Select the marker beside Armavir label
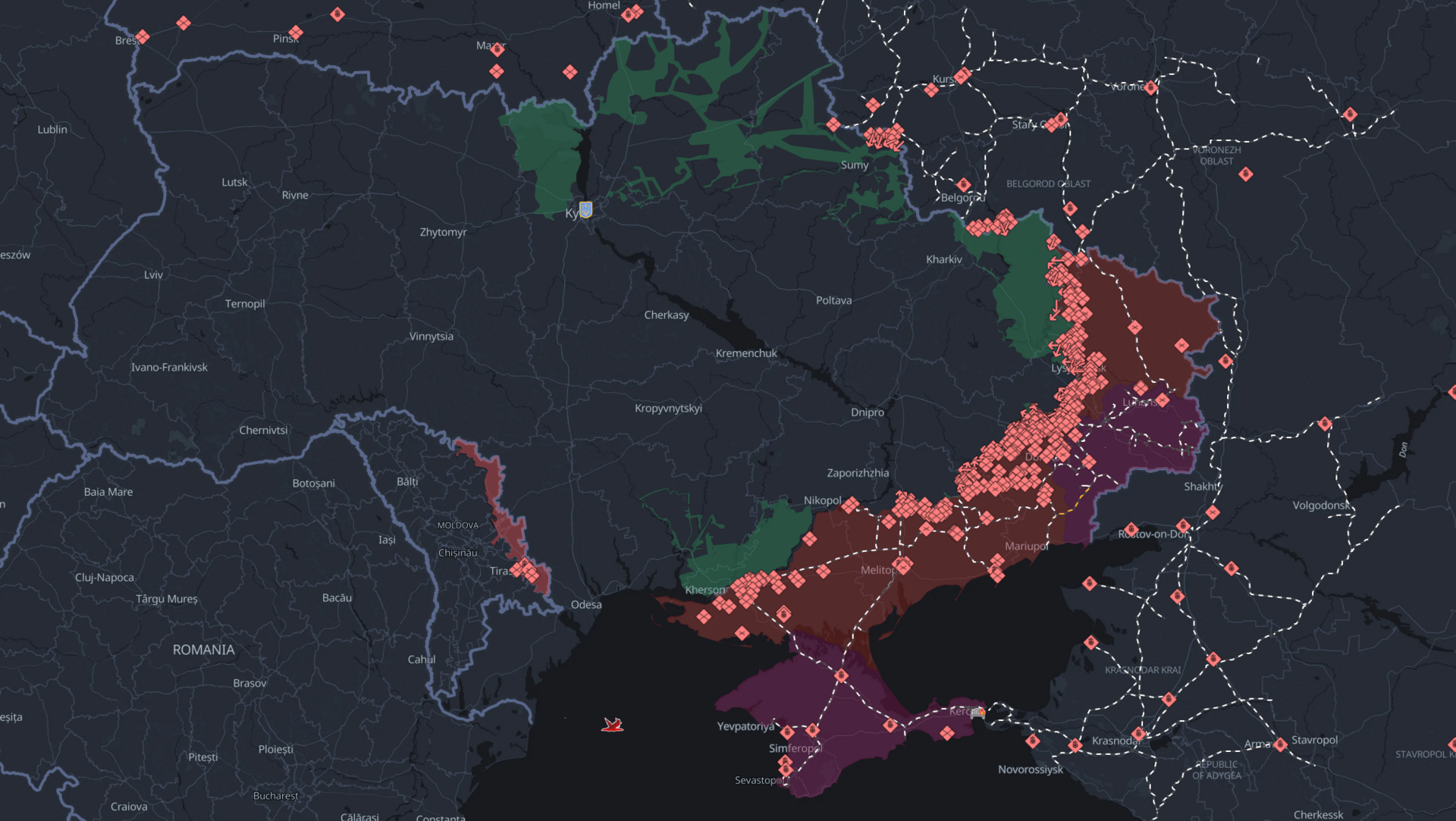1456x821 pixels. pos(1280,744)
